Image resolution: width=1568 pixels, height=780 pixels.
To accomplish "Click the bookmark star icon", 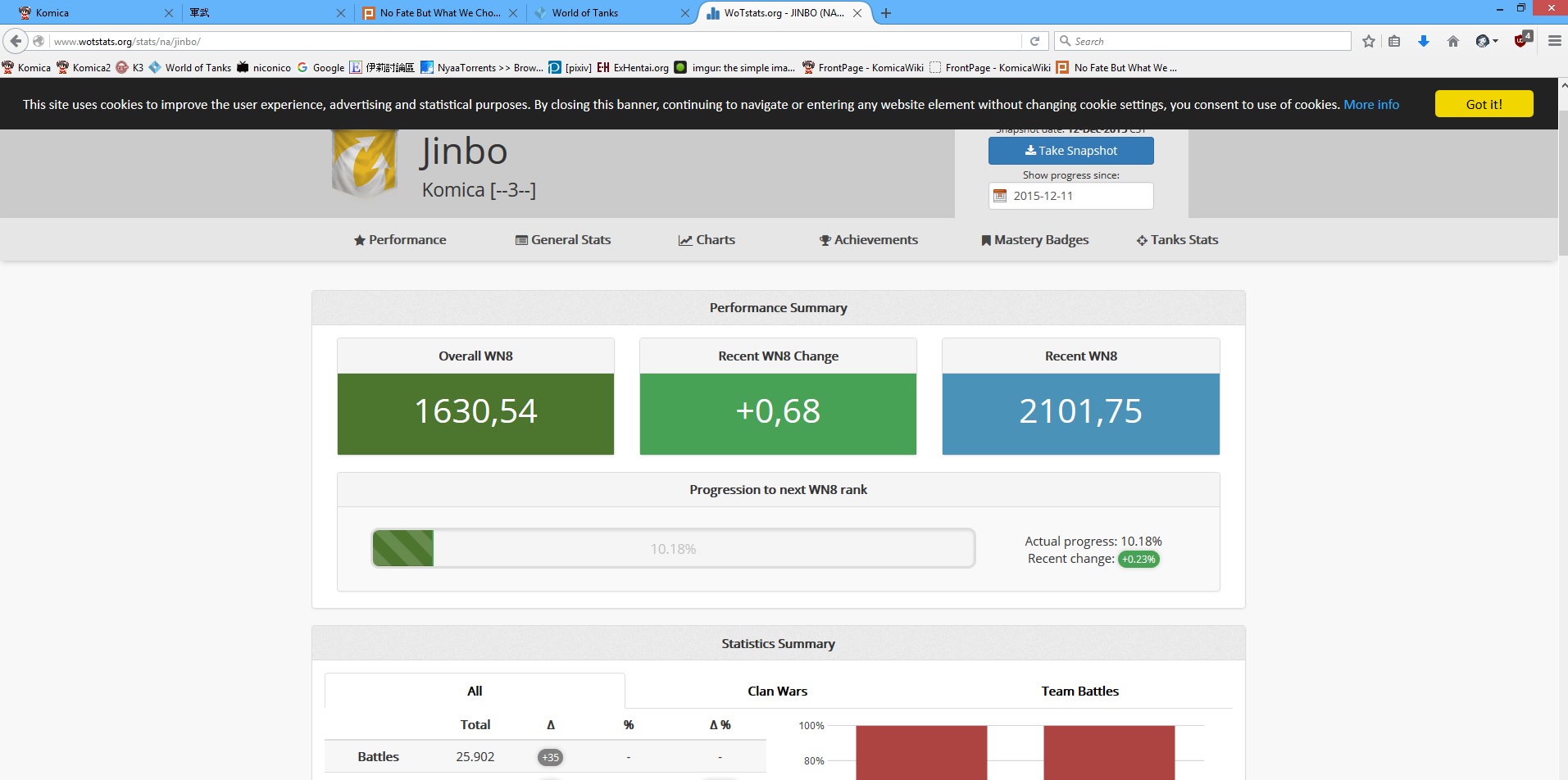I will (1368, 41).
